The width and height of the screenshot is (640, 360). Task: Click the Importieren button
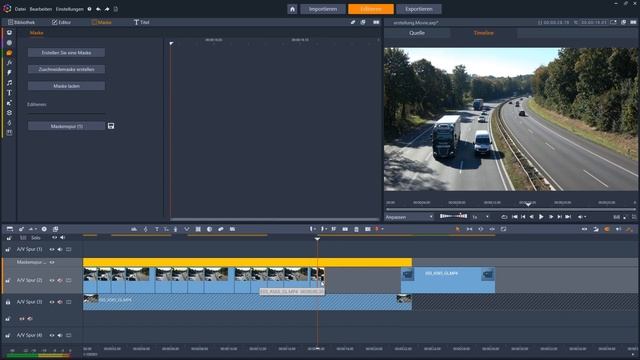pos(323,9)
